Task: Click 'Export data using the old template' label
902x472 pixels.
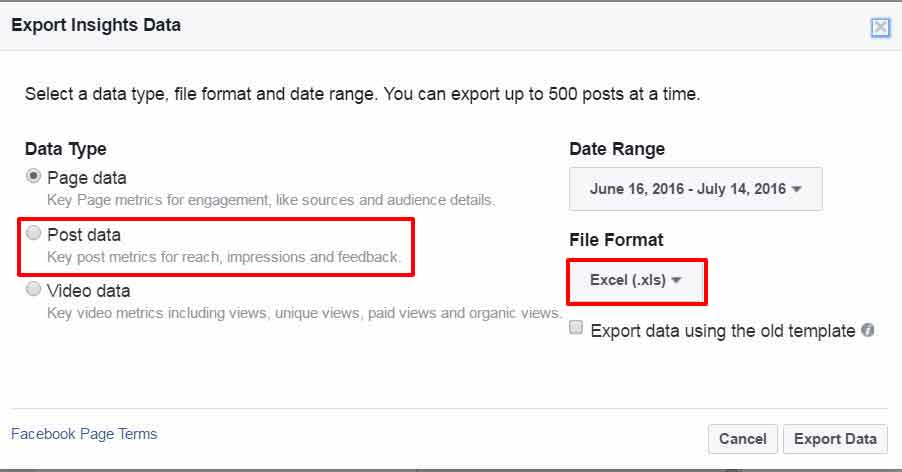Action: point(722,331)
